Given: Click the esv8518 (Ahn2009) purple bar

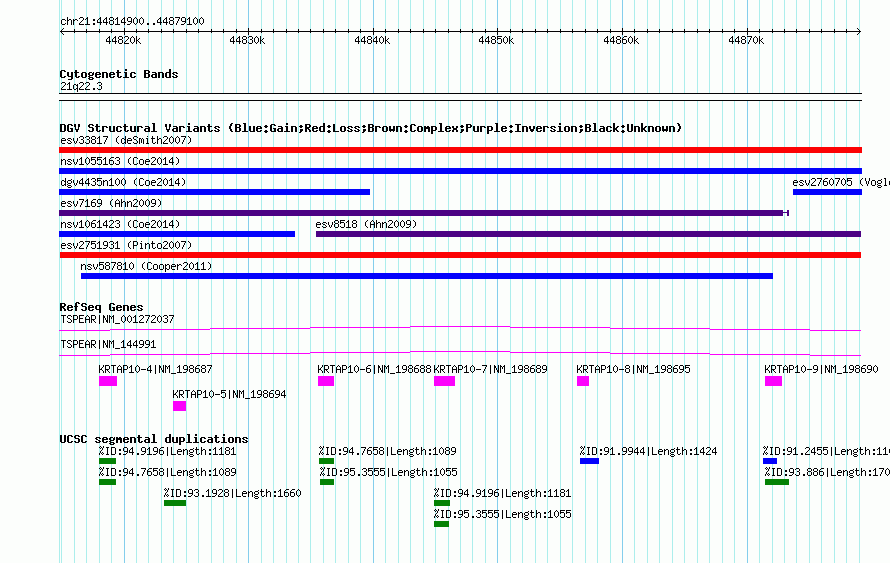Looking at the screenshot, I should (589, 234).
